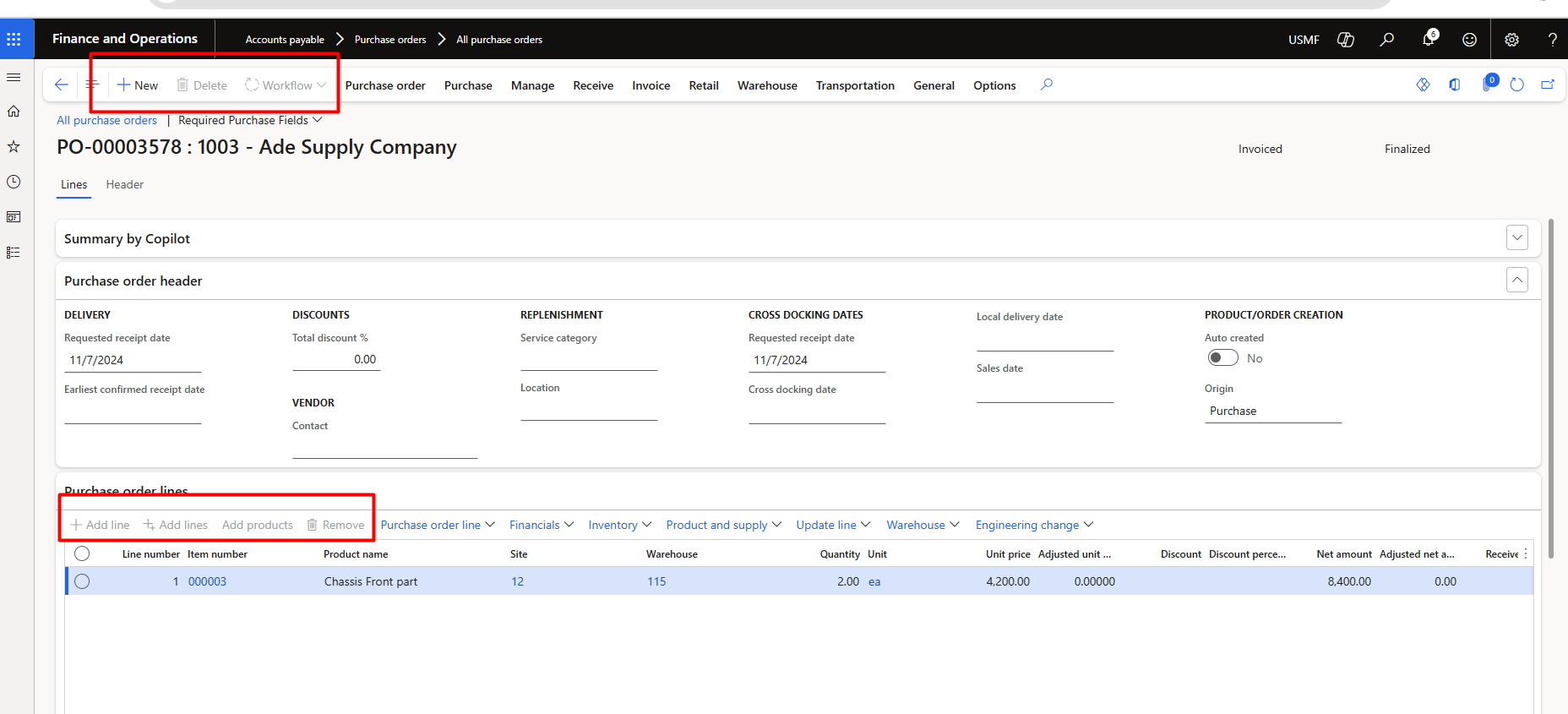1568x714 pixels.
Task: Open Purchase action tab
Action: point(468,85)
